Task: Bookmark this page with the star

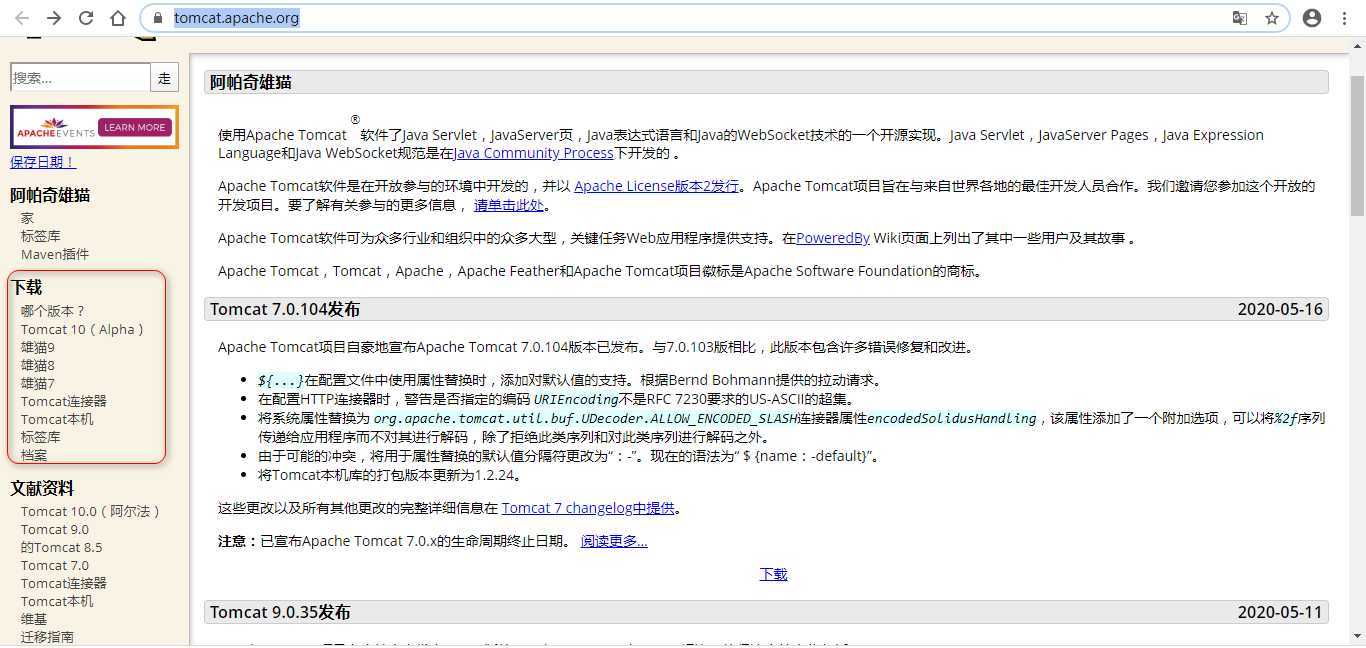Action: 1272,18
